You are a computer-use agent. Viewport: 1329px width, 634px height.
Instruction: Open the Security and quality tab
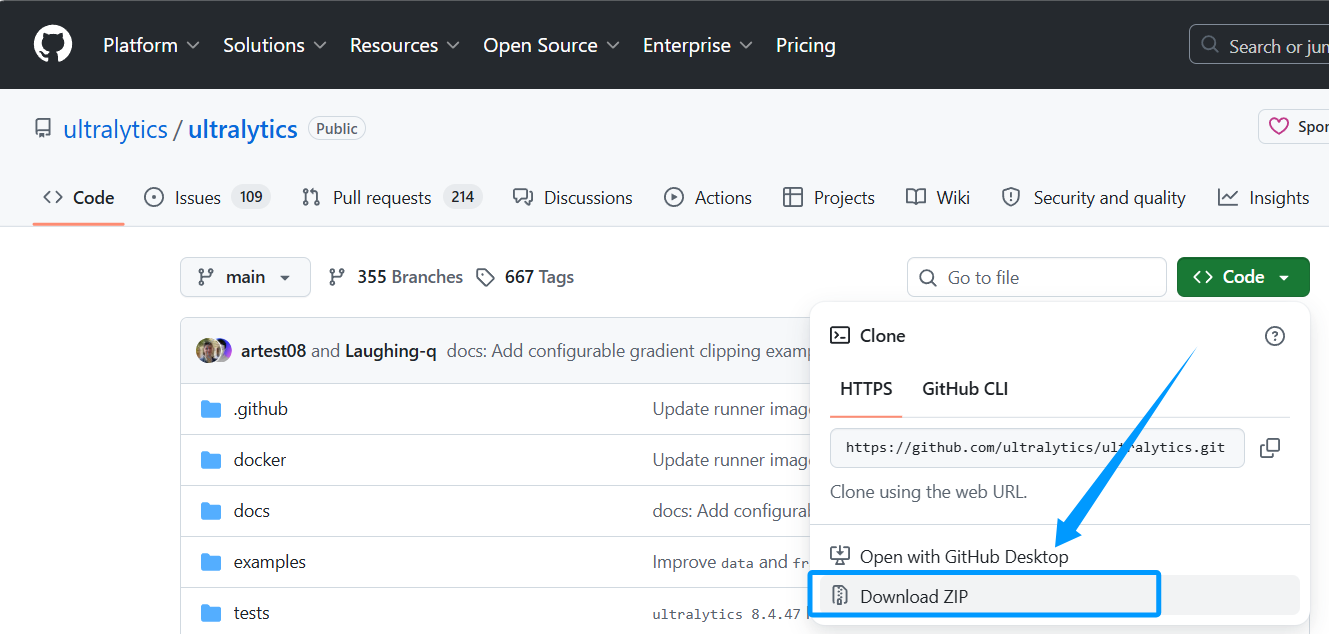tap(1094, 198)
